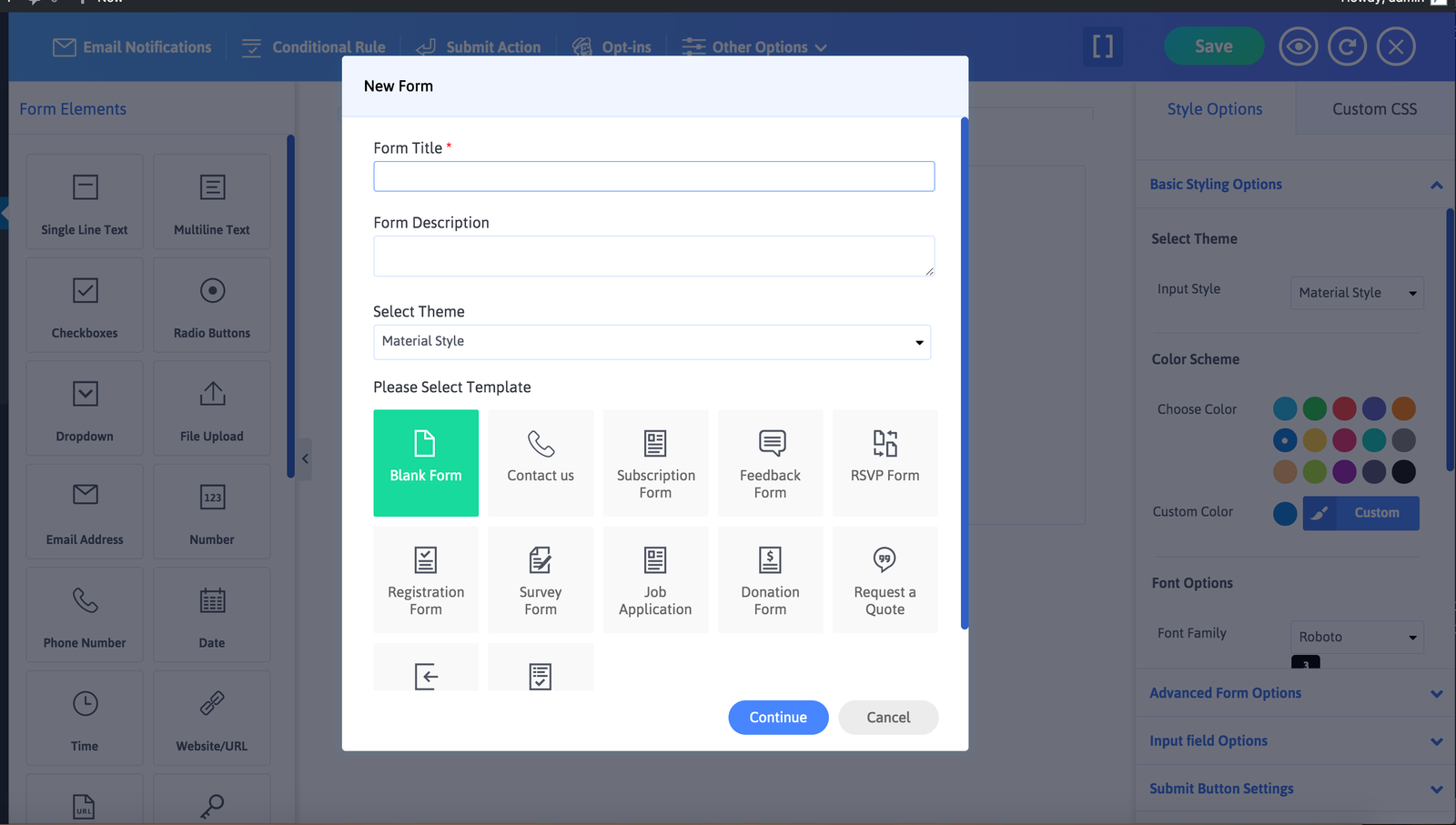Select the RSVP Form template

click(x=885, y=462)
